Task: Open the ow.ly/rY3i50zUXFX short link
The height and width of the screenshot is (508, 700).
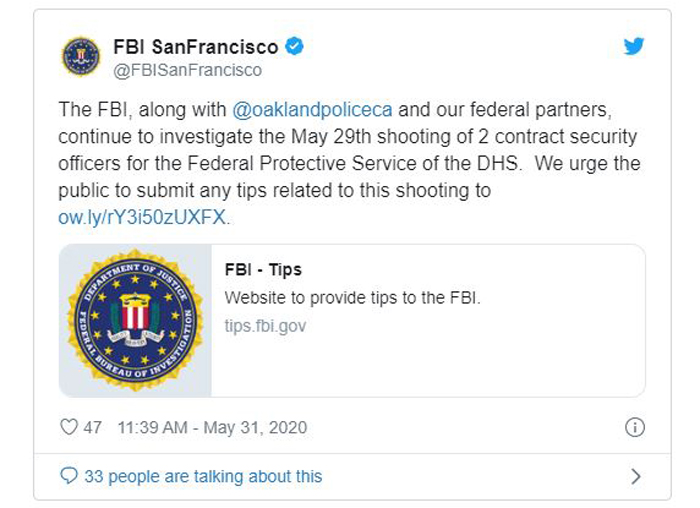Action: 142,217
